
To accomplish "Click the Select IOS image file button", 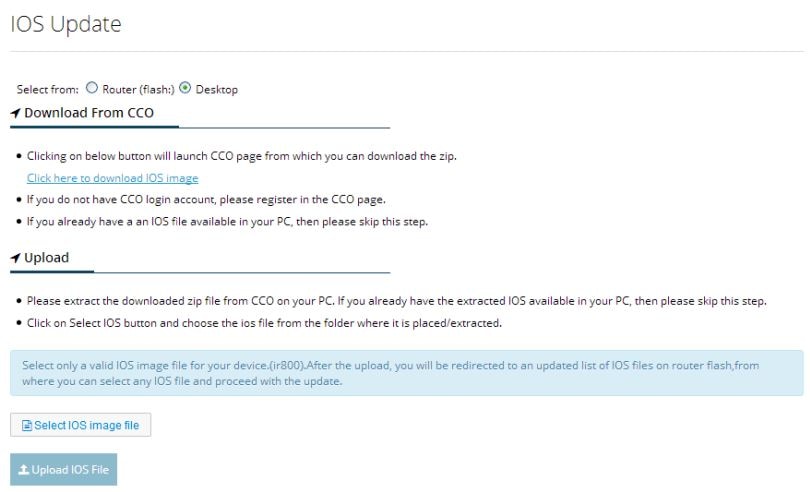I will point(81,425).
